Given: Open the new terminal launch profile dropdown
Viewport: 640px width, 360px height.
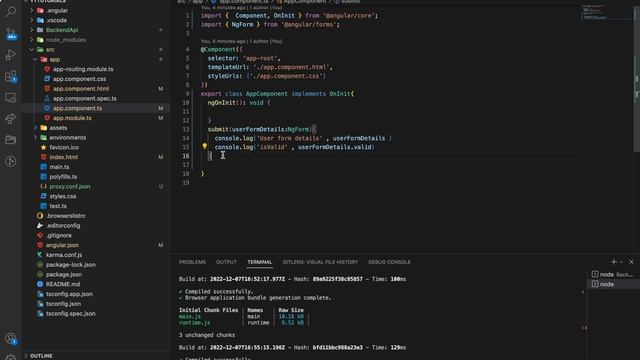Looking at the screenshot, I should (x=621, y=262).
